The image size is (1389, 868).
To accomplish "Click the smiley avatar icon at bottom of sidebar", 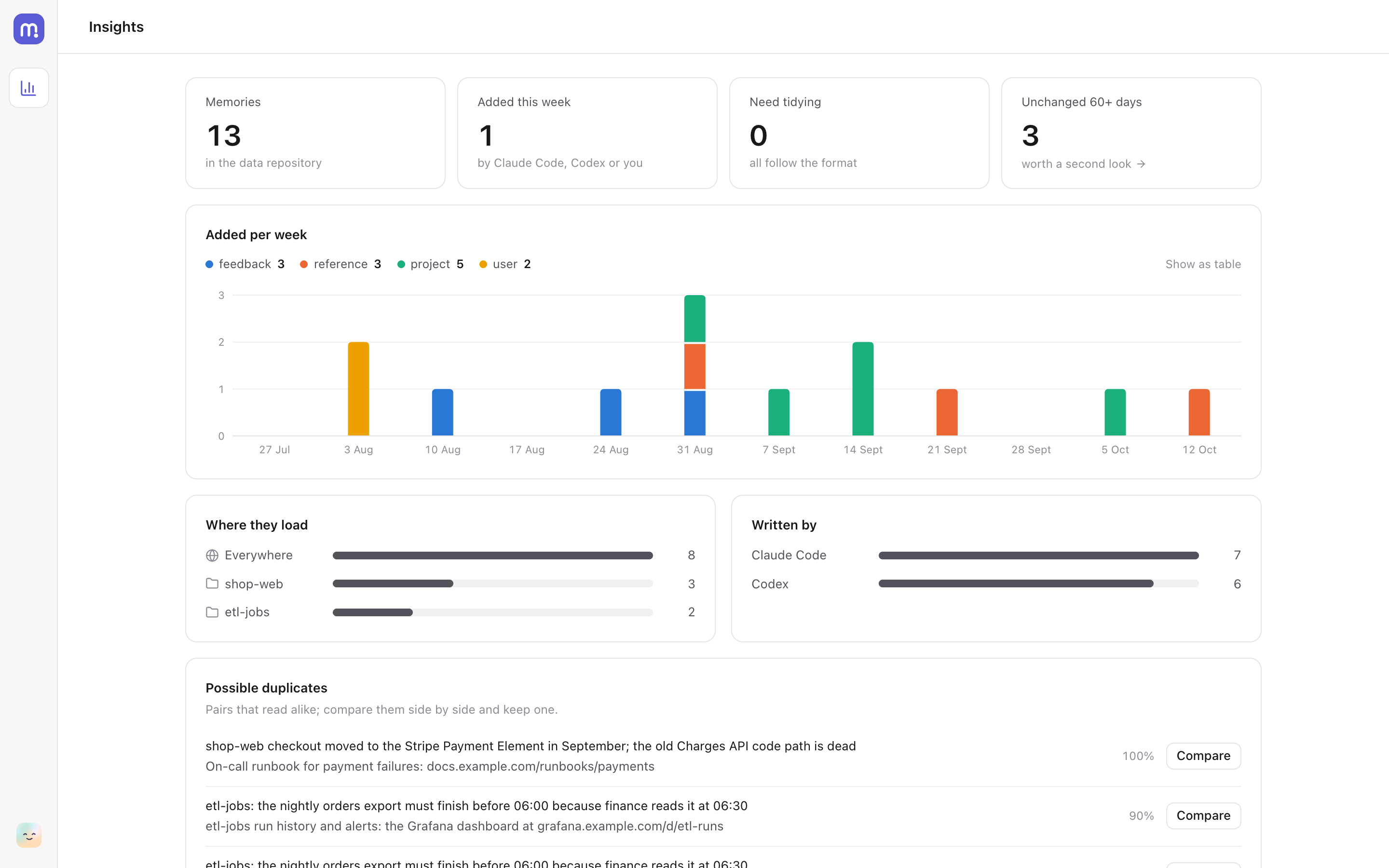I will (29, 835).
